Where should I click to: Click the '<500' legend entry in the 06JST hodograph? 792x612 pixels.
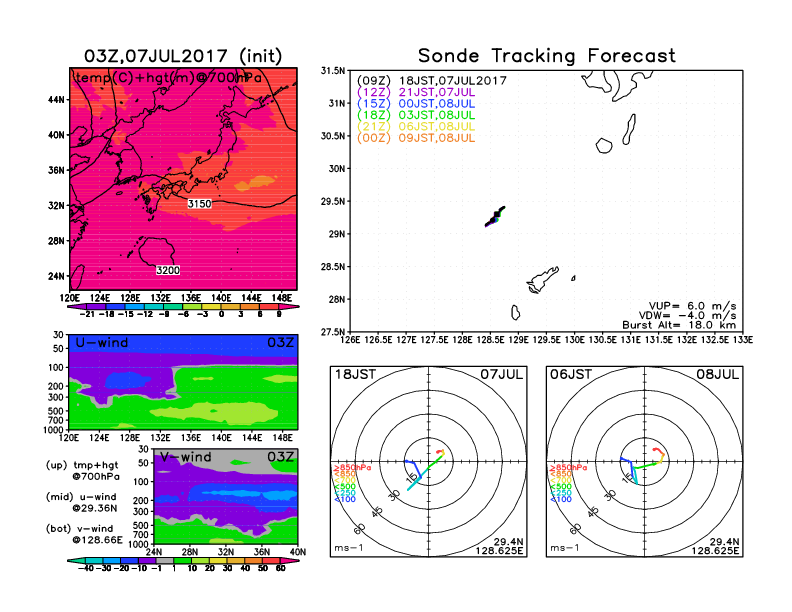(x=561, y=487)
